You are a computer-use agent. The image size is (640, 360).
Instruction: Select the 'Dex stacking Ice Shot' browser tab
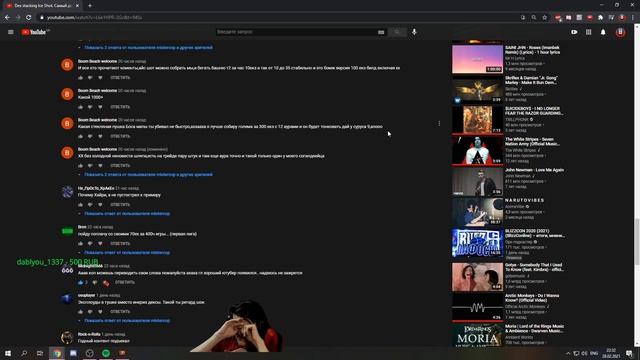(41, 6)
